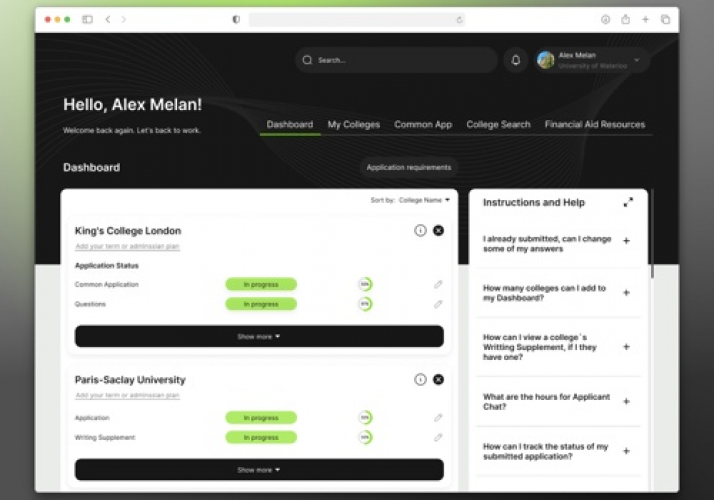The height and width of the screenshot is (500, 714).
Task: Expand 'track the status' help question
Action: pyautogui.click(x=626, y=451)
